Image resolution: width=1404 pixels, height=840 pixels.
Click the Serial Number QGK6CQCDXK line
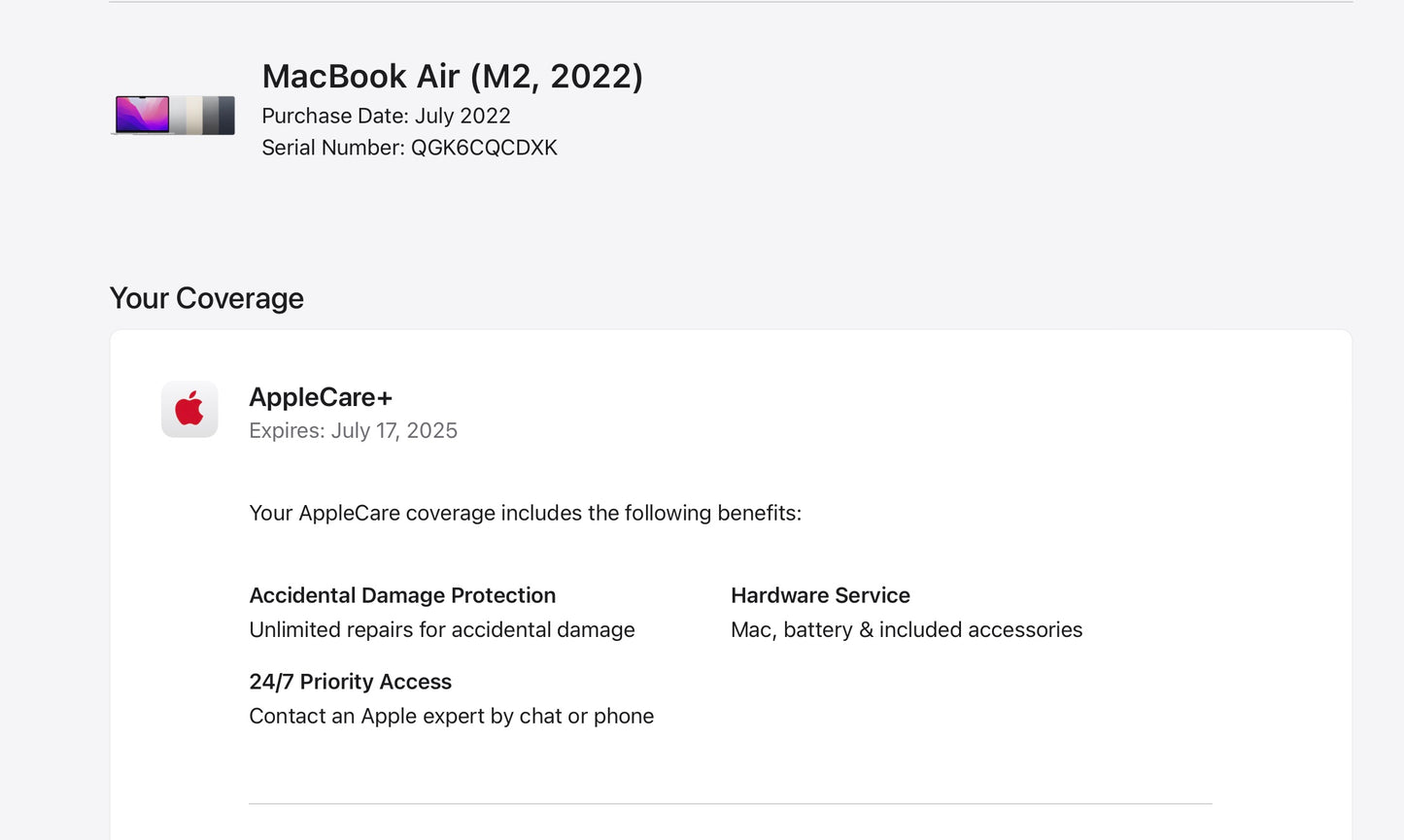[409, 148]
